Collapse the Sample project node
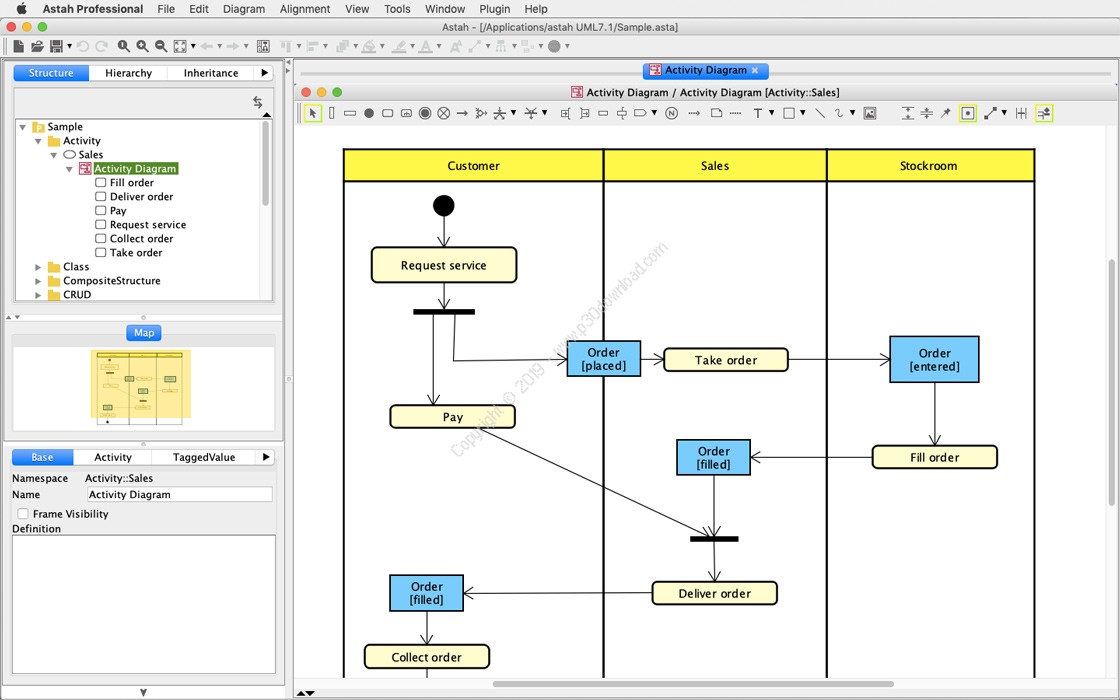This screenshot has height=700, width=1120. pyautogui.click(x=23, y=127)
